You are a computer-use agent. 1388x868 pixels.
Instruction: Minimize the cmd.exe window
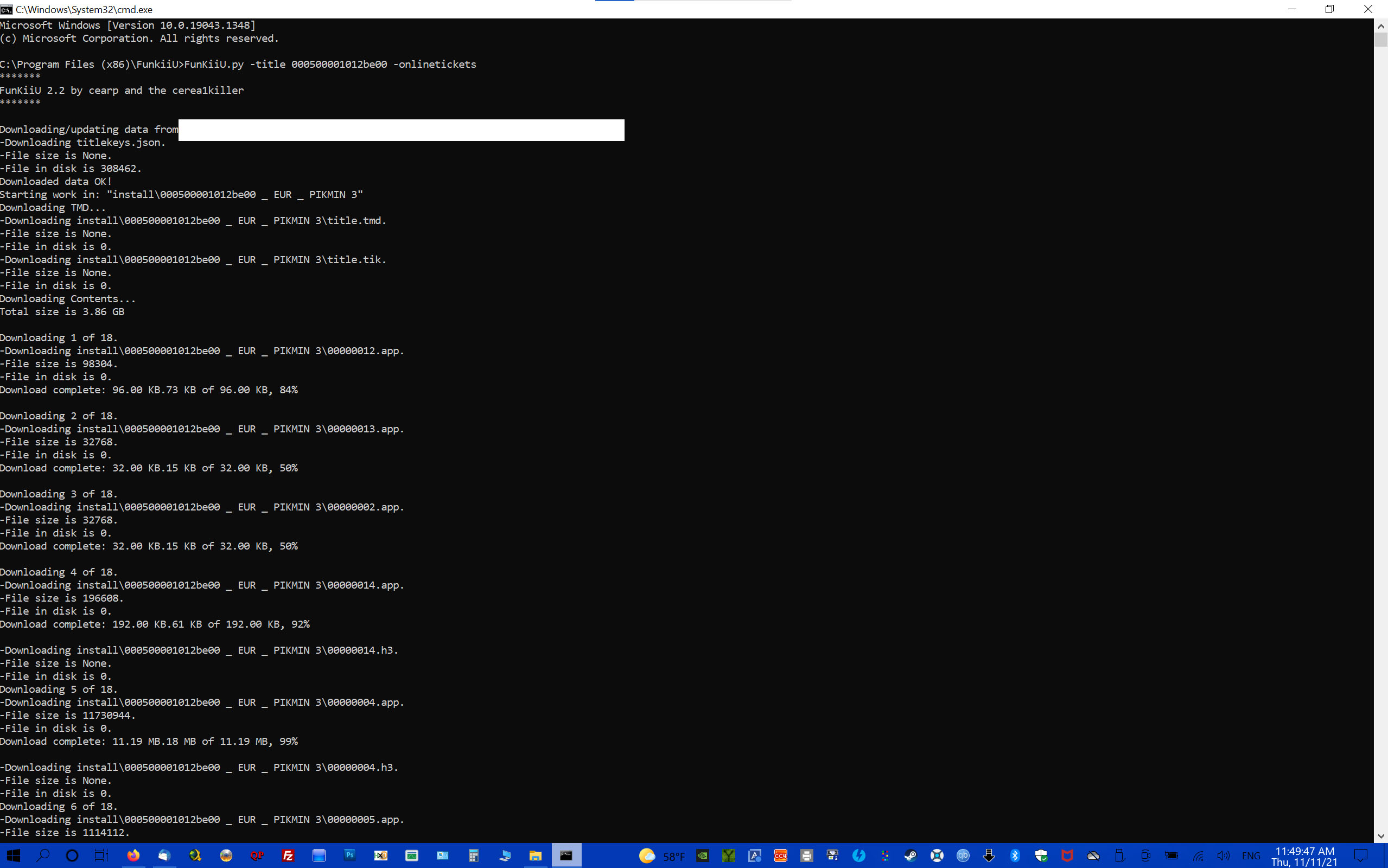1291,9
